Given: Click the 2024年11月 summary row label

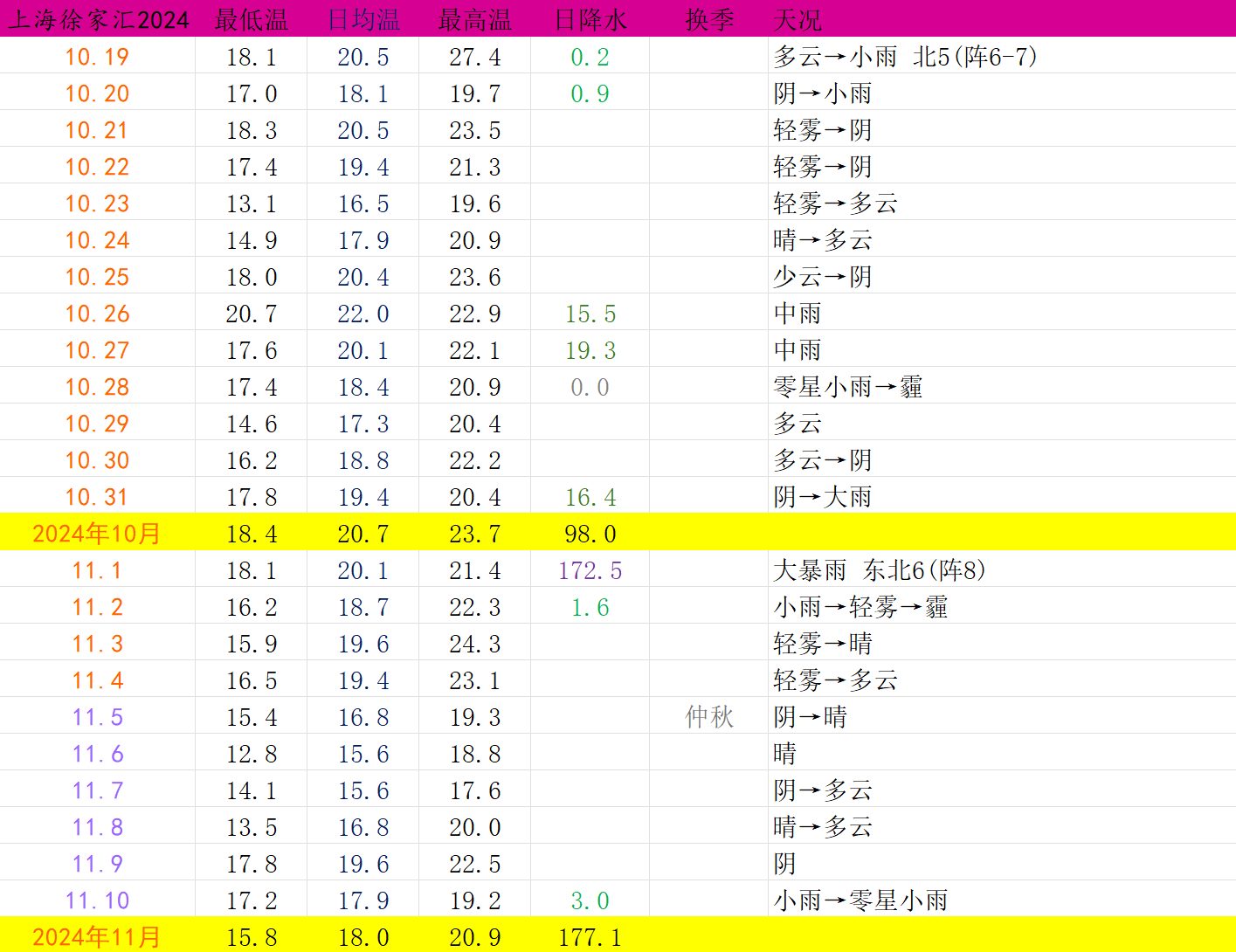Looking at the screenshot, I should click(x=97, y=937).
